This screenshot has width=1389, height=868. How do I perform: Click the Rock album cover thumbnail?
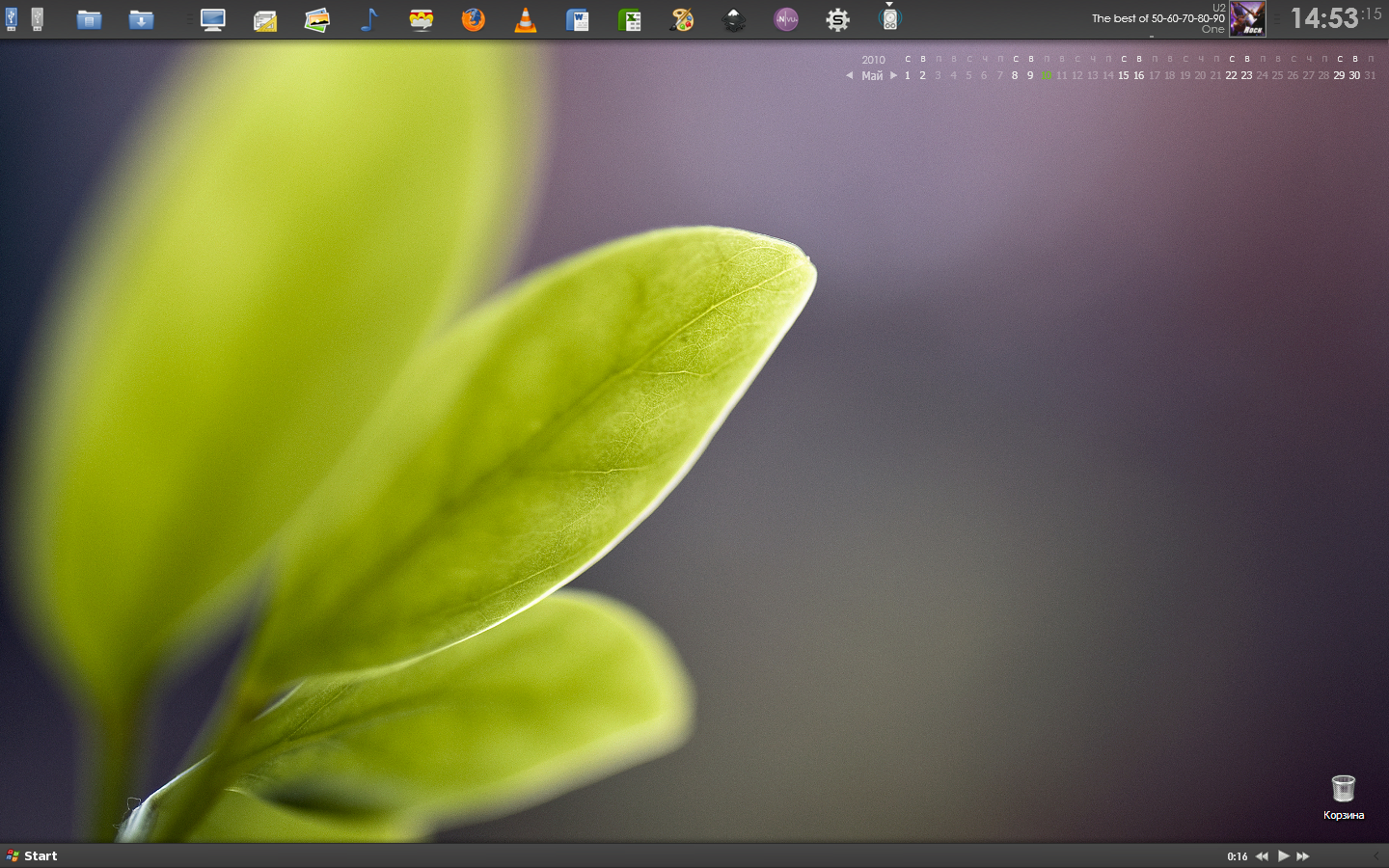1247,18
